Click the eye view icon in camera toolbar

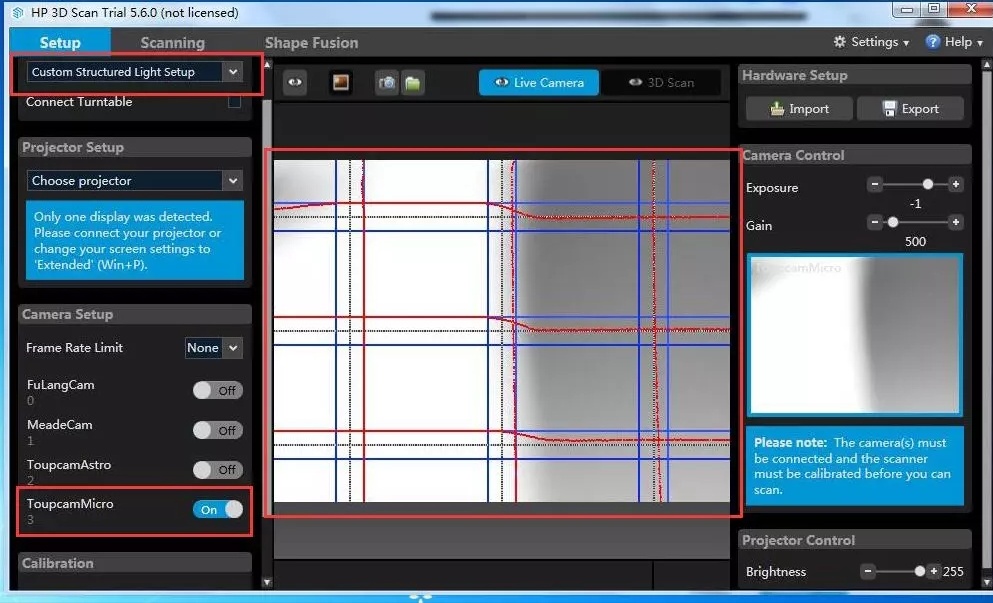click(295, 83)
